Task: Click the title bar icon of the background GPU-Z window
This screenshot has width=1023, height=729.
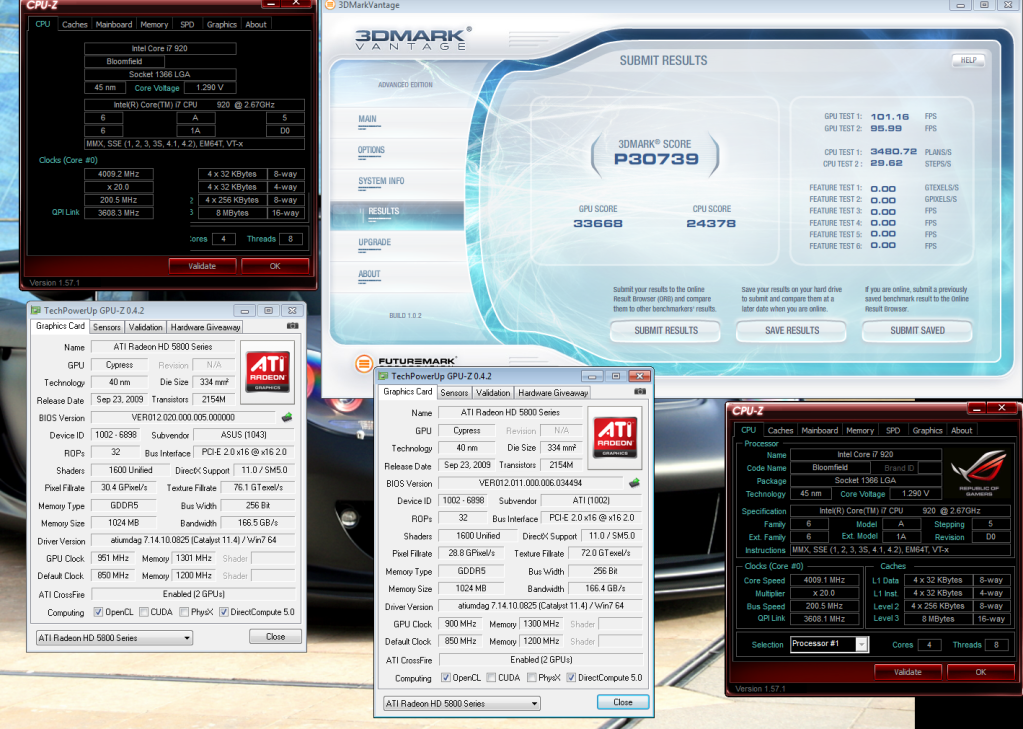Action: pos(35,311)
